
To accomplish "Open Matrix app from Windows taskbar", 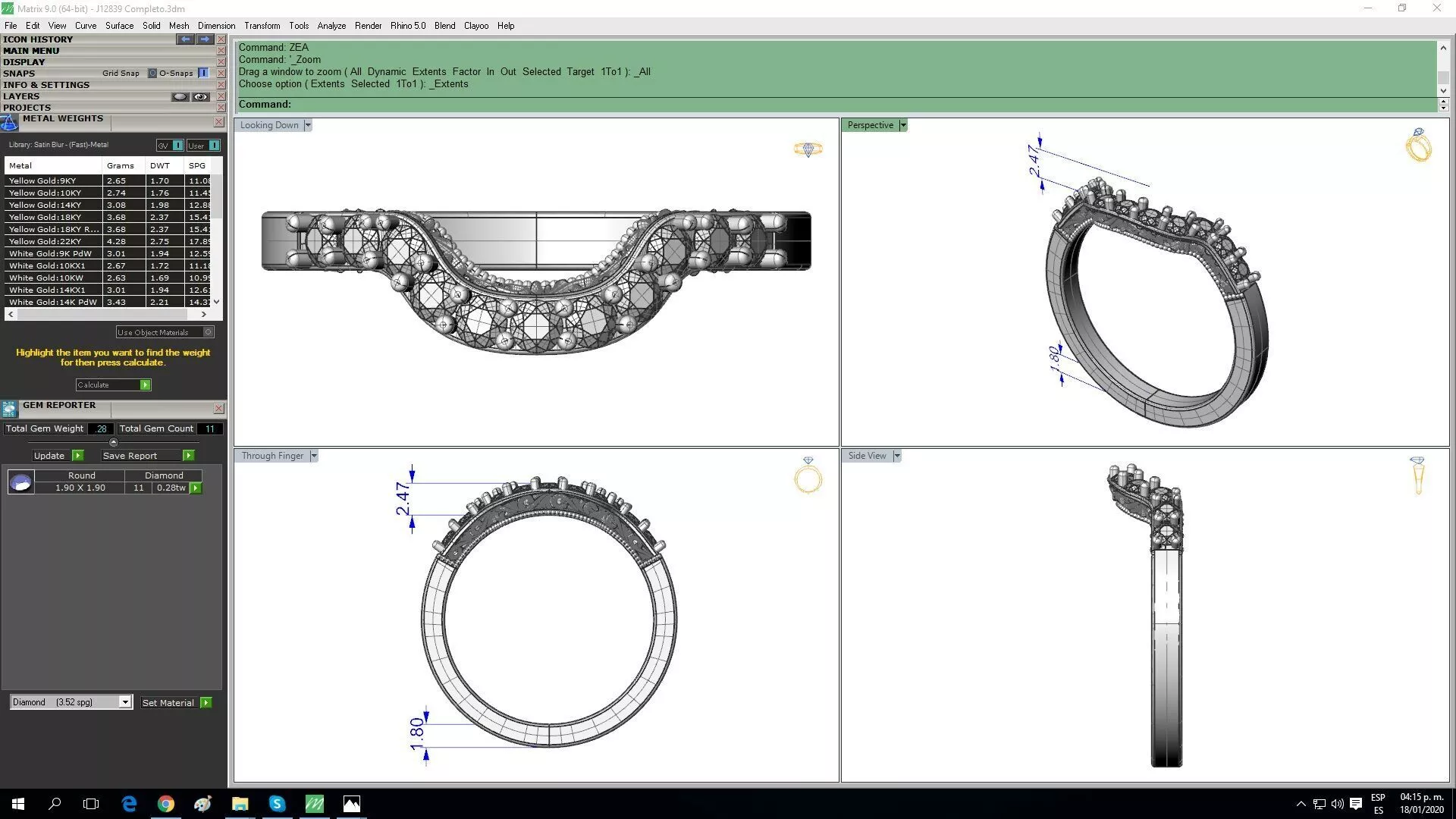I will 314,804.
